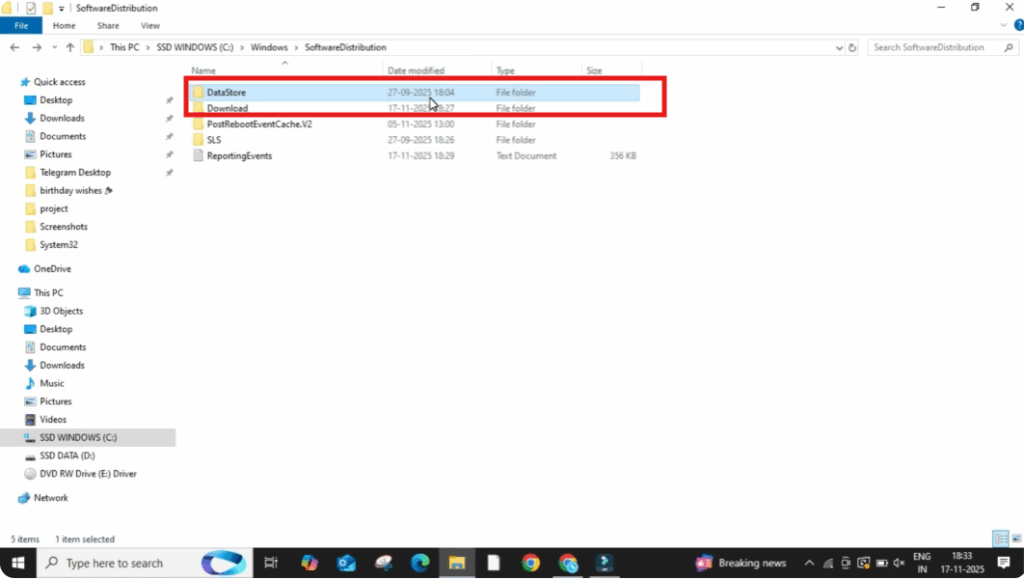
Task: Open Google Chrome from the taskbar
Action: click(531, 563)
